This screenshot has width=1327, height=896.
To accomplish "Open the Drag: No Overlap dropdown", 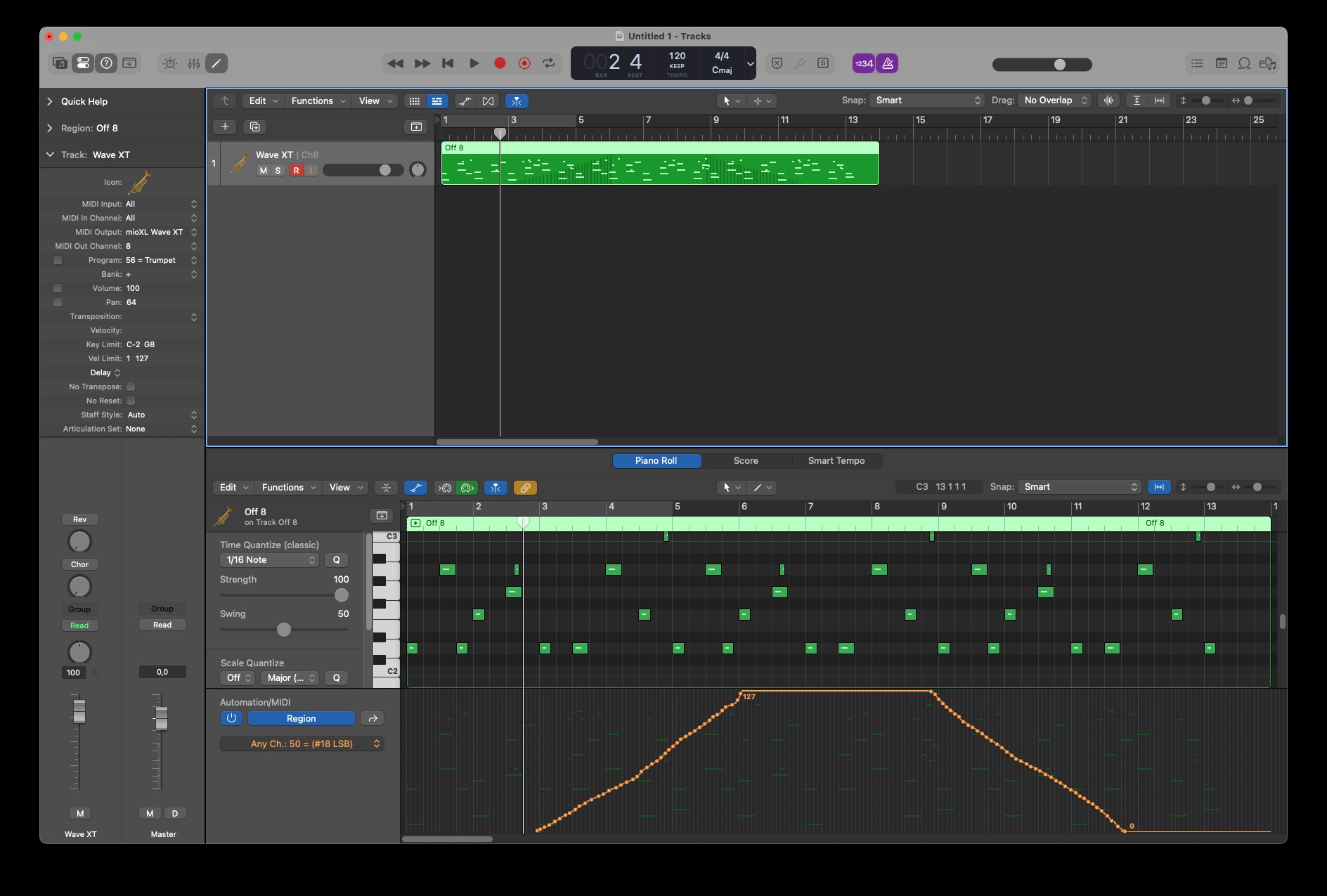I will point(1052,100).
